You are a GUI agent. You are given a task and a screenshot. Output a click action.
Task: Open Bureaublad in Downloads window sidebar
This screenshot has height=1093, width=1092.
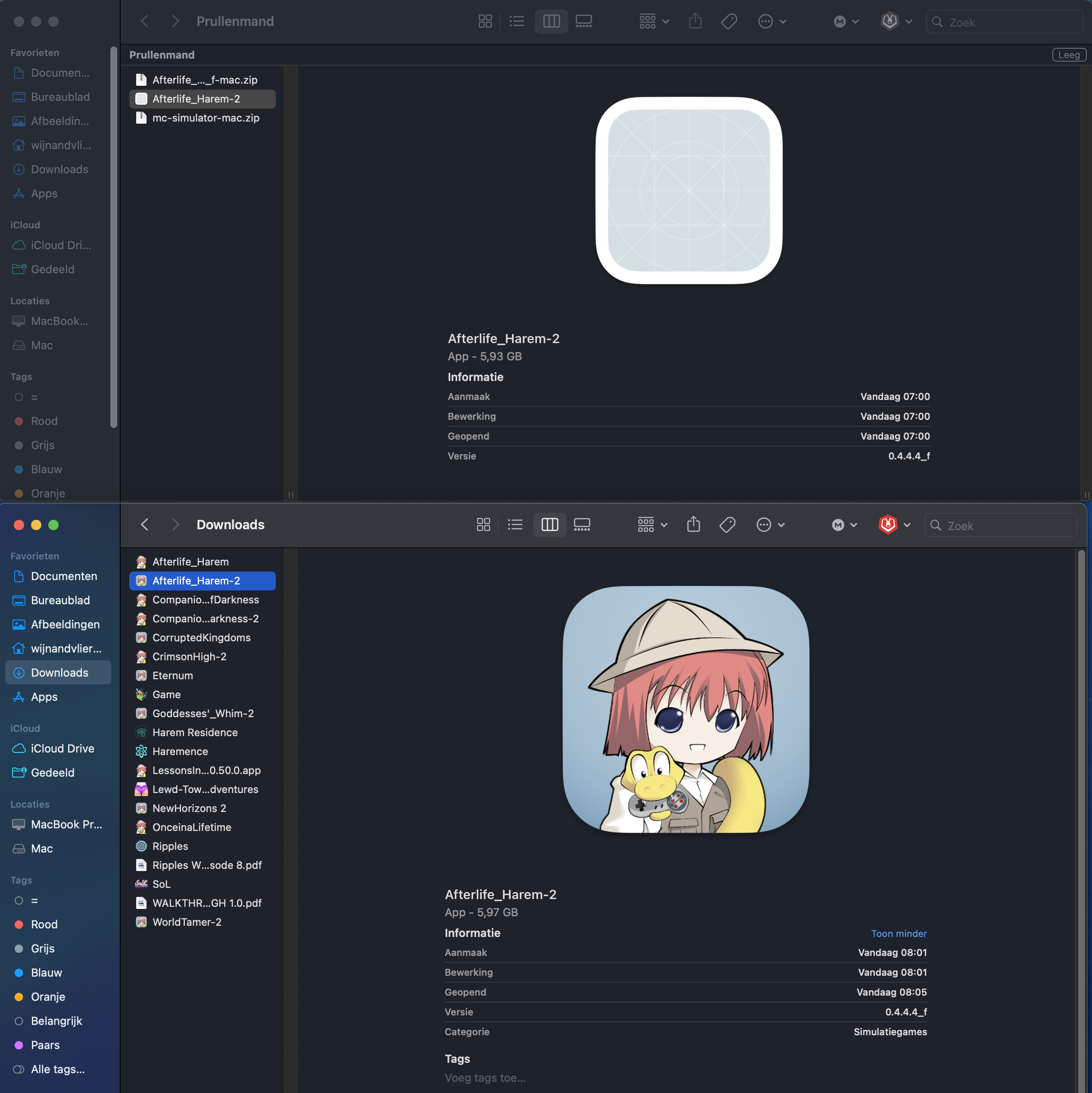[58, 600]
